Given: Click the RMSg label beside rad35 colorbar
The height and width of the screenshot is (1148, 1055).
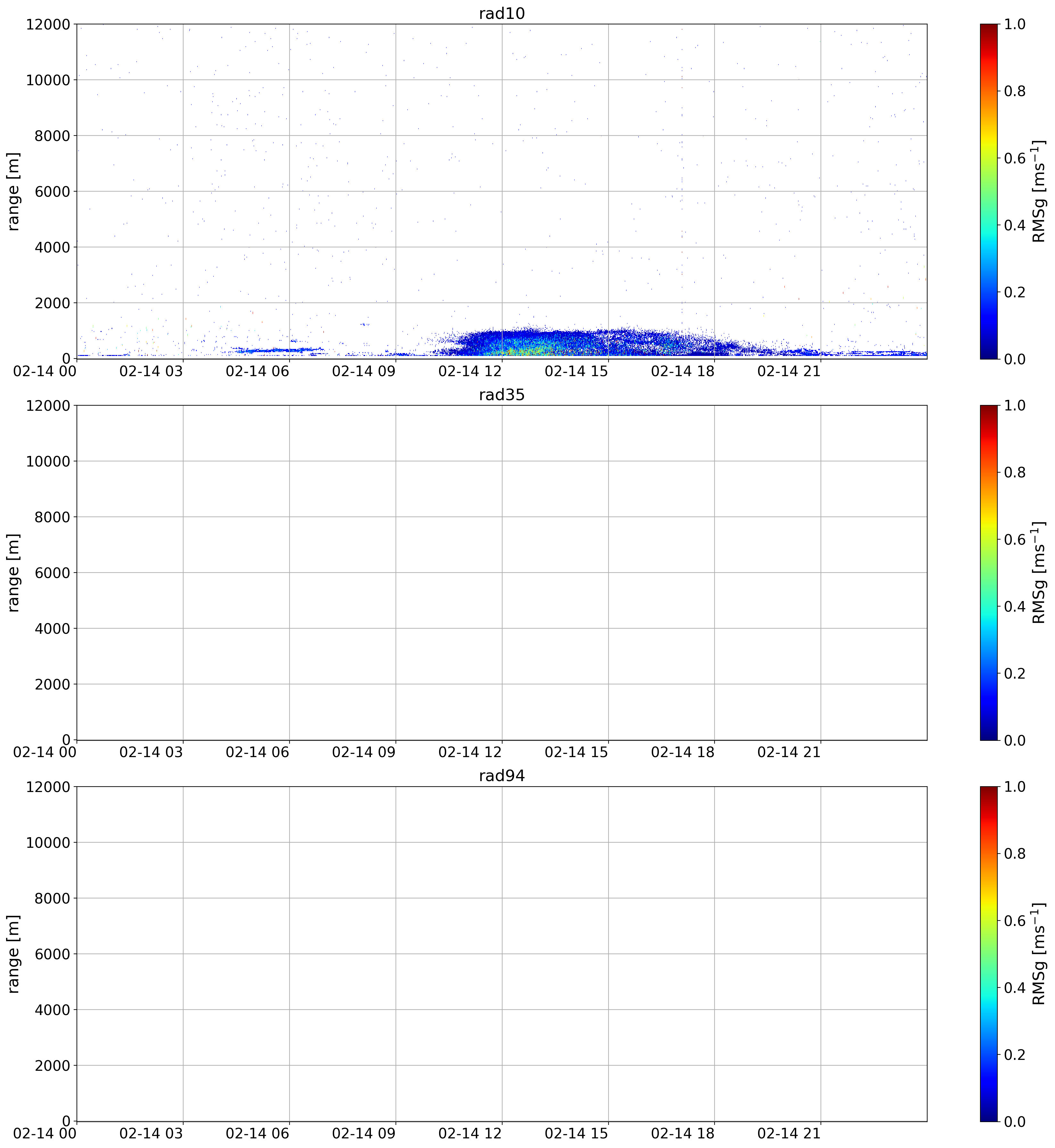Looking at the screenshot, I should [1038, 572].
